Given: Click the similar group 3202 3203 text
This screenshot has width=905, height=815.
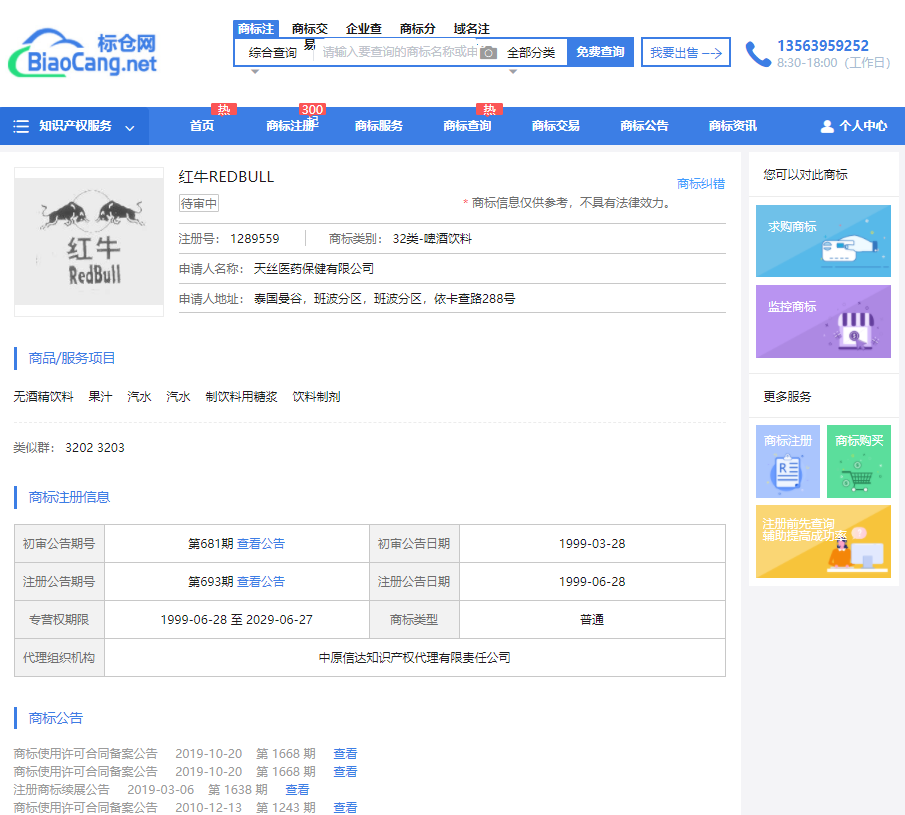Looking at the screenshot, I should tap(95, 448).
